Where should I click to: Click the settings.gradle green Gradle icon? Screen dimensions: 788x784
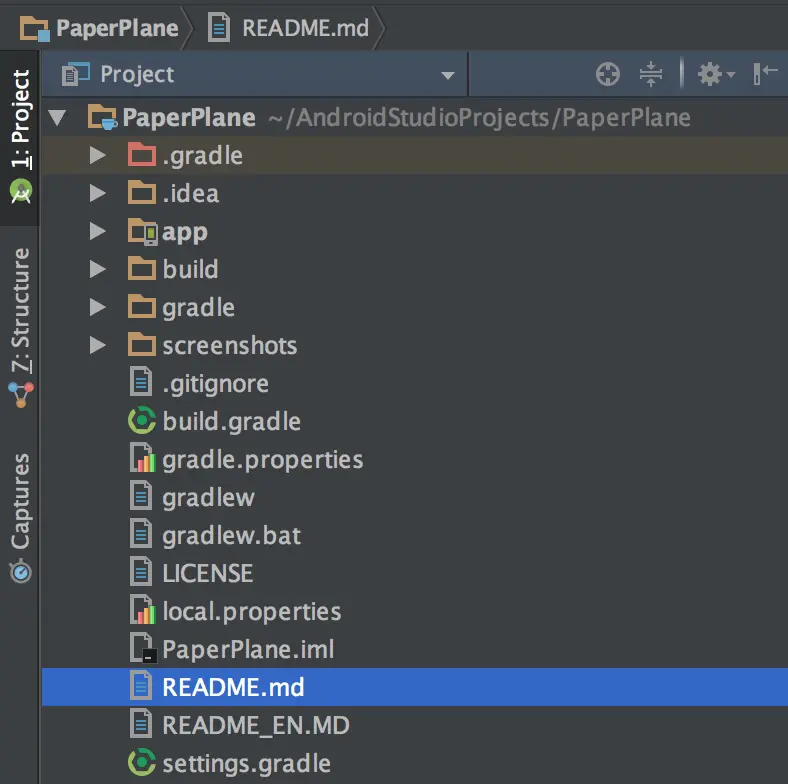[x=142, y=762]
